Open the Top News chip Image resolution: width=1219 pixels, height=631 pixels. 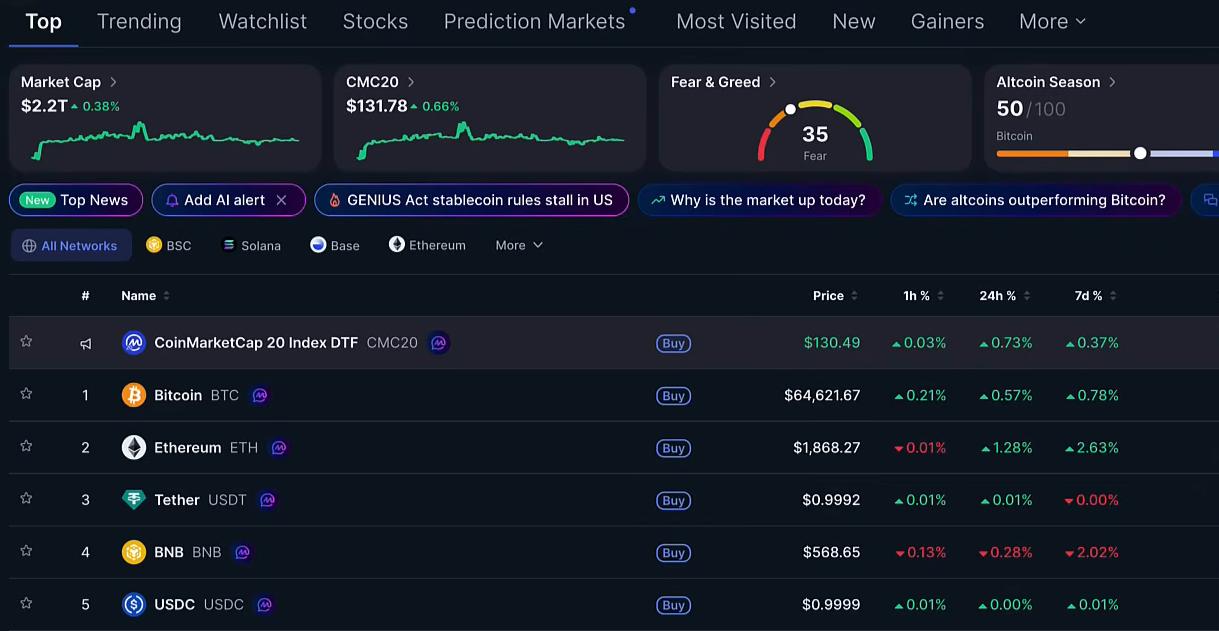point(76,200)
